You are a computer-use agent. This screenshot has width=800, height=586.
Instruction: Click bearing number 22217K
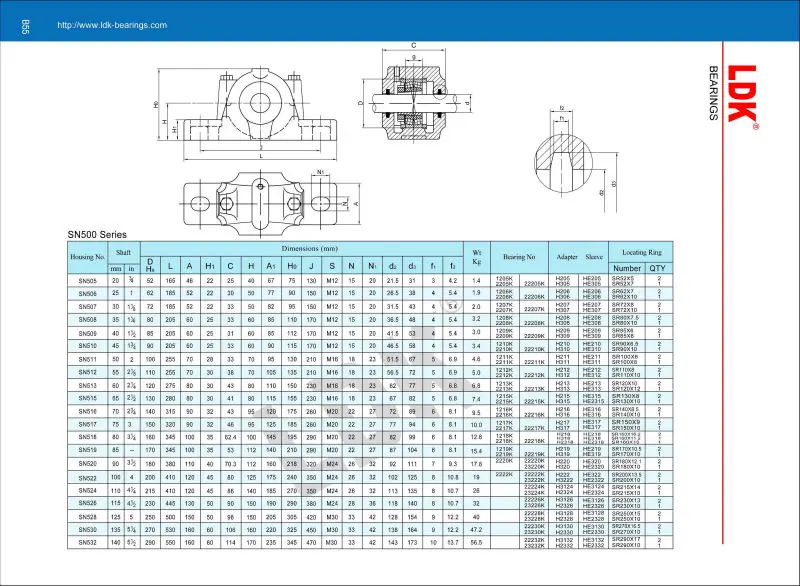(534, 428)
